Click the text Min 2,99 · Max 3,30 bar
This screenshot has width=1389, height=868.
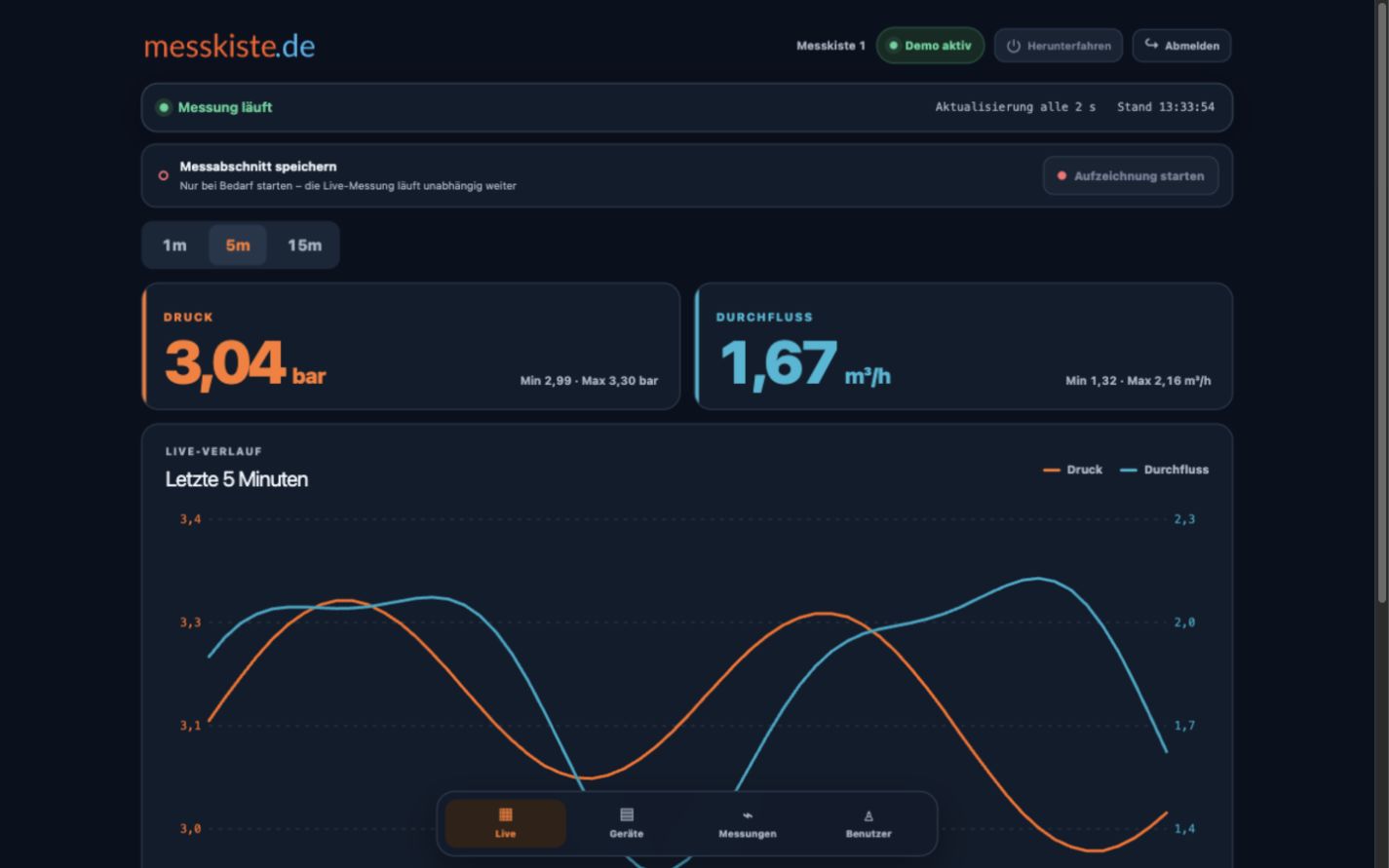point(589,381)
